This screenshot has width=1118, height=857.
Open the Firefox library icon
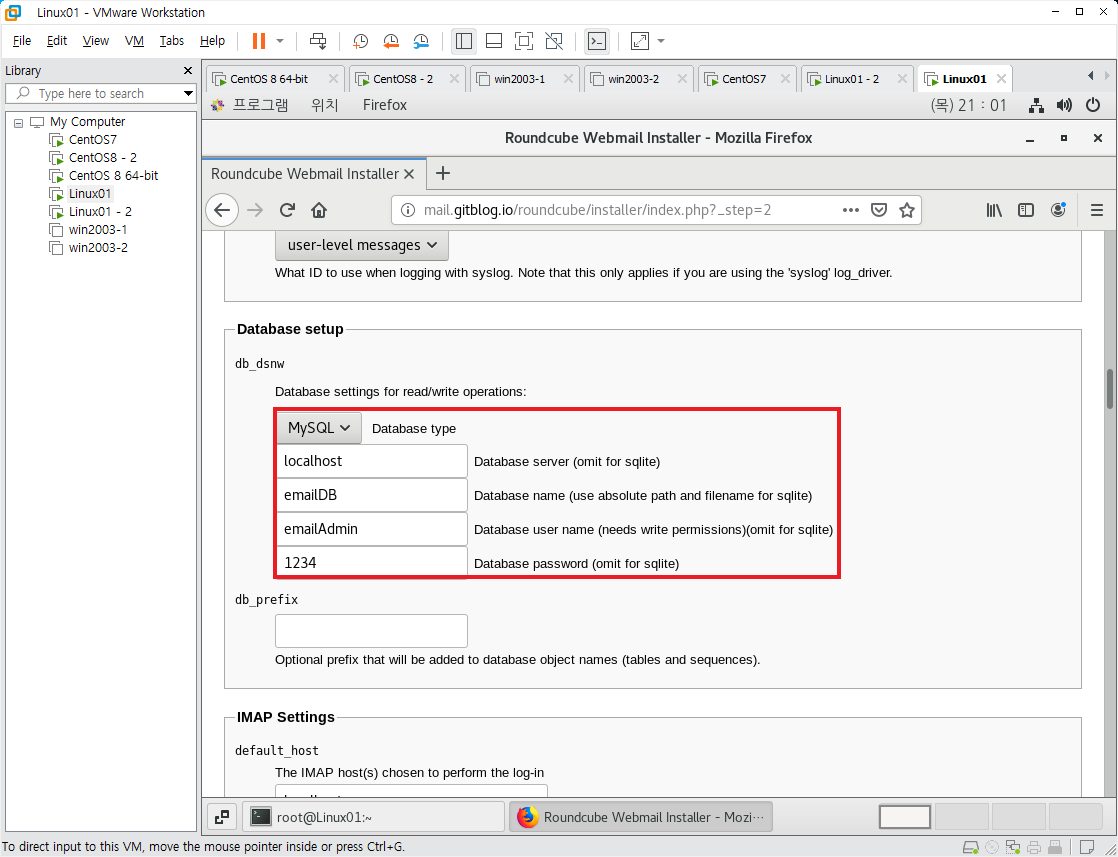coord(994,210)
